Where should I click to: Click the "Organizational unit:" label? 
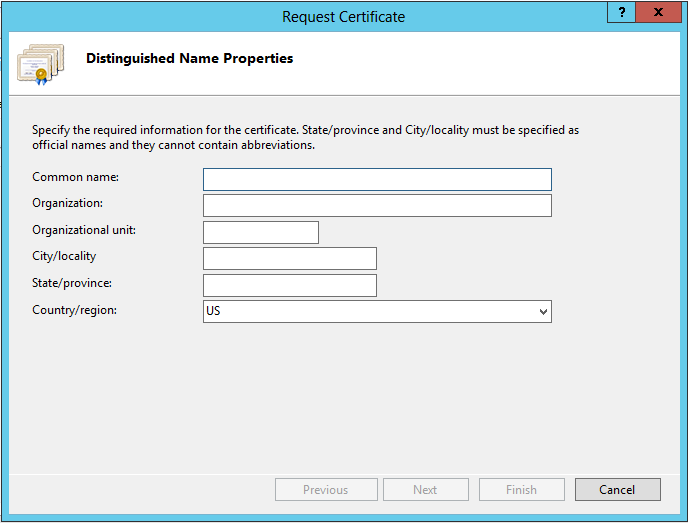pyautogui.click(x=83, y=230)
